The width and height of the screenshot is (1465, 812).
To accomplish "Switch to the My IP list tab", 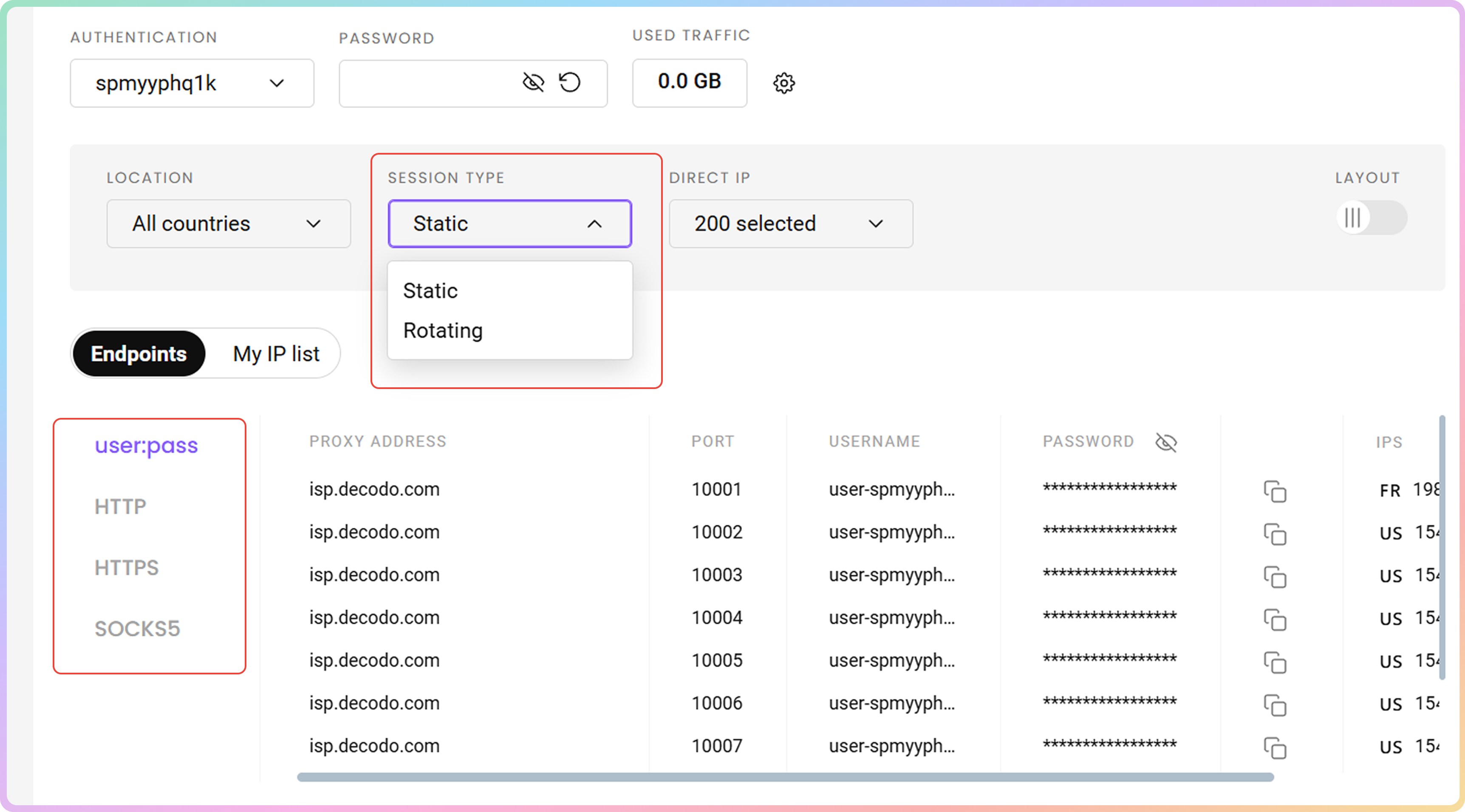I will (x=276, y=354).
